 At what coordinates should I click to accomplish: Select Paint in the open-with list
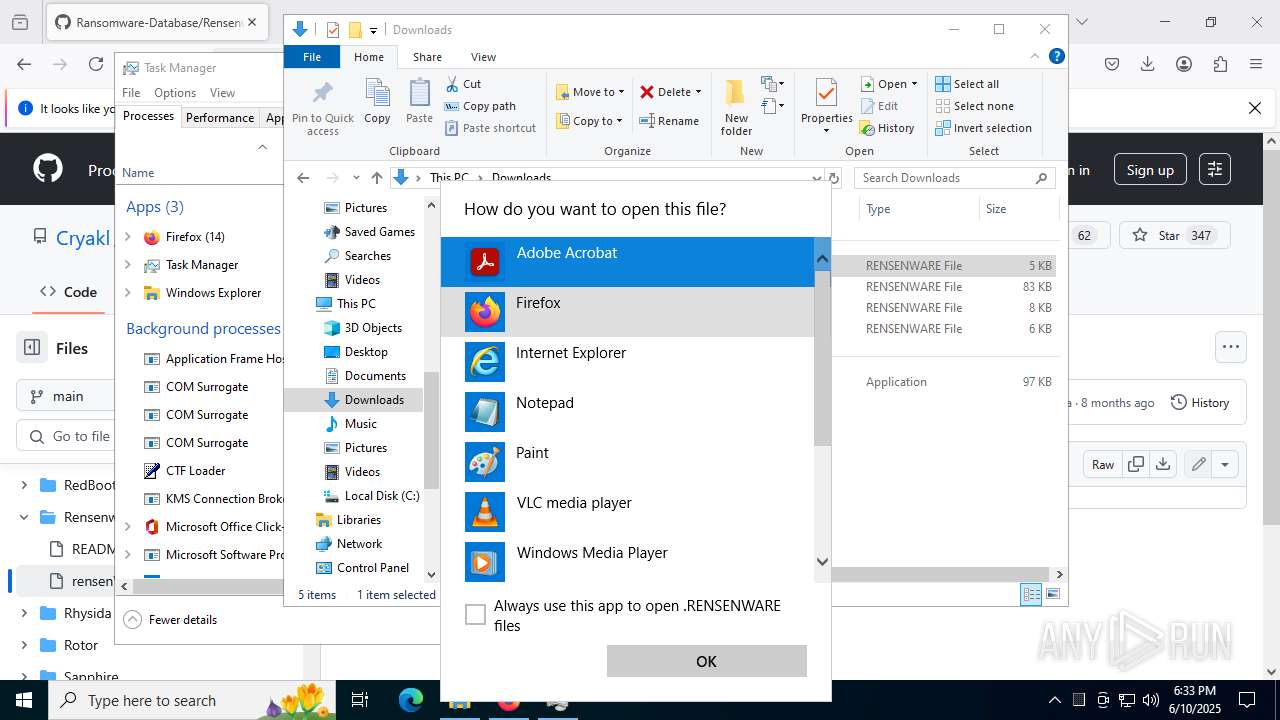click(628, 462)
